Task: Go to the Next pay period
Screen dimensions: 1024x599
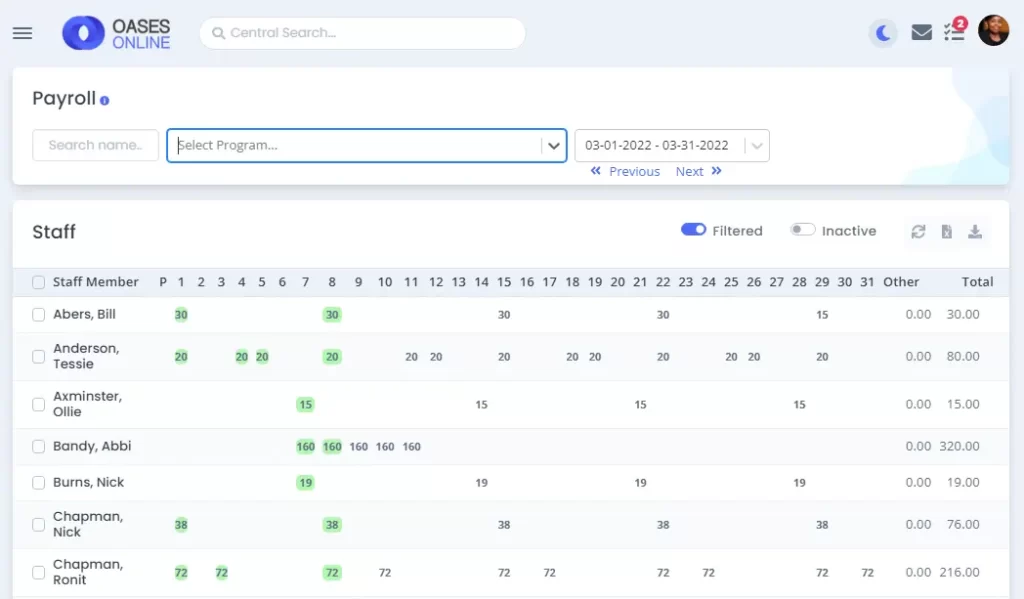Action: (698, 172)
